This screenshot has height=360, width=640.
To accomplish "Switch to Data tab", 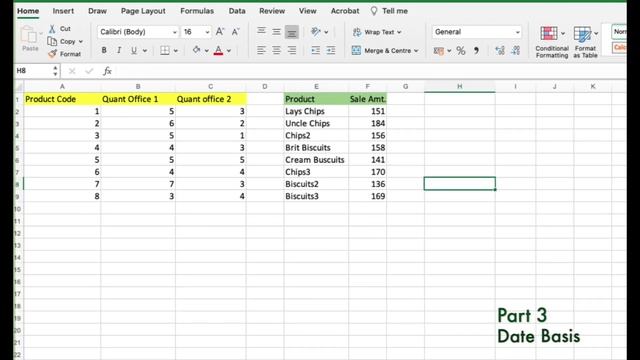I will tap(237, 11).
